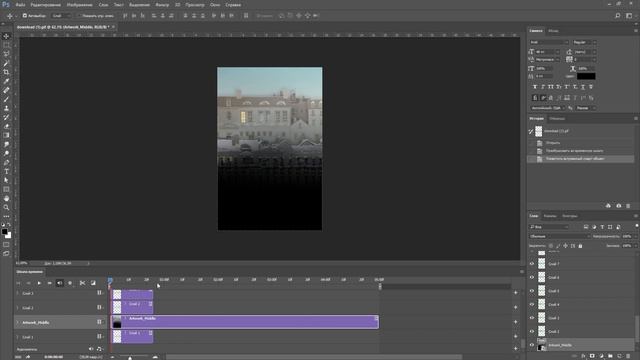Create new snapshot camera icon in History
This screenshot has width=640, height=360.
pos(618,206)
